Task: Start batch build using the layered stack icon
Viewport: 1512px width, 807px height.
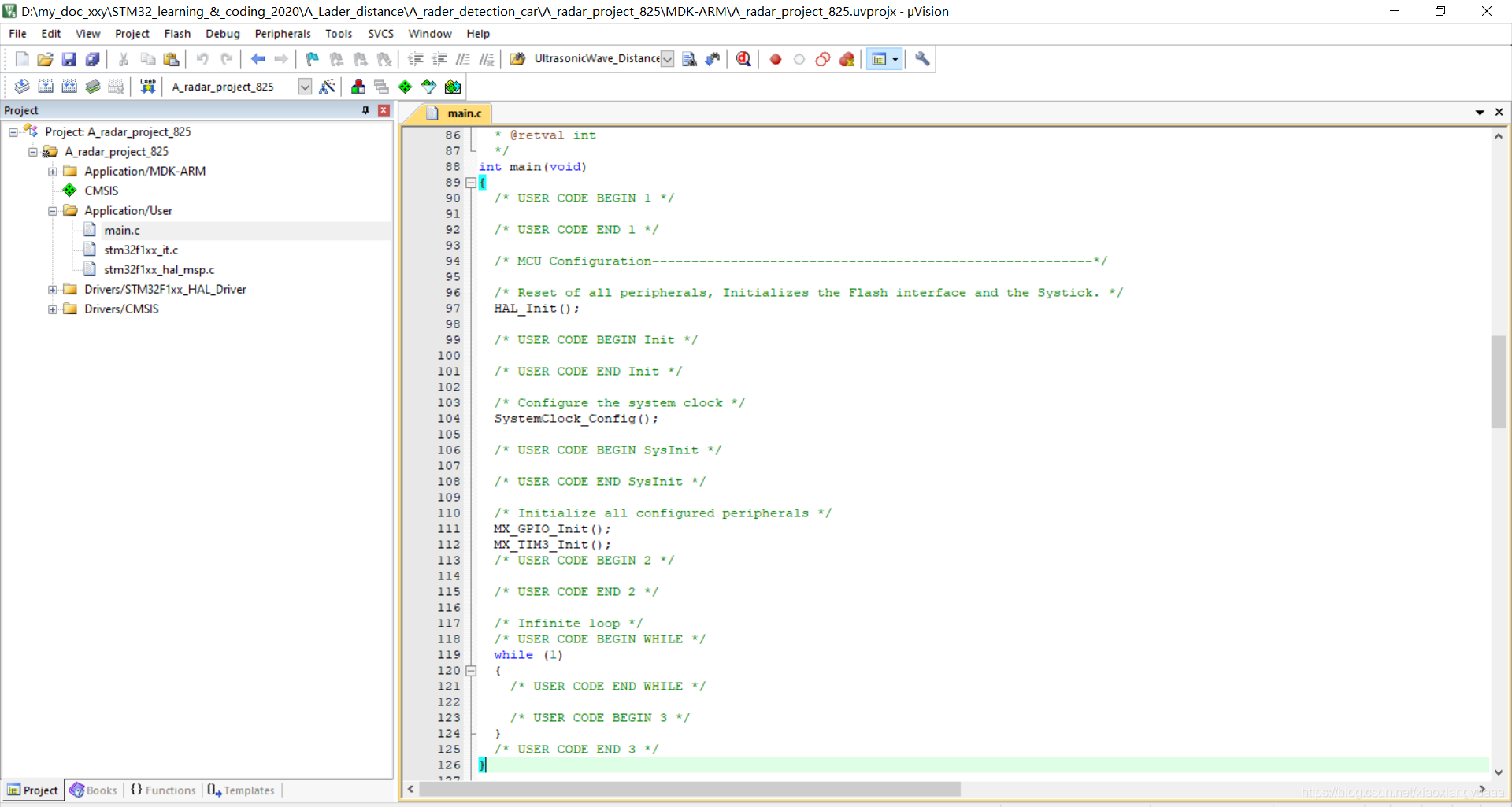Action: pyautogui.click(x=93, y=87)
